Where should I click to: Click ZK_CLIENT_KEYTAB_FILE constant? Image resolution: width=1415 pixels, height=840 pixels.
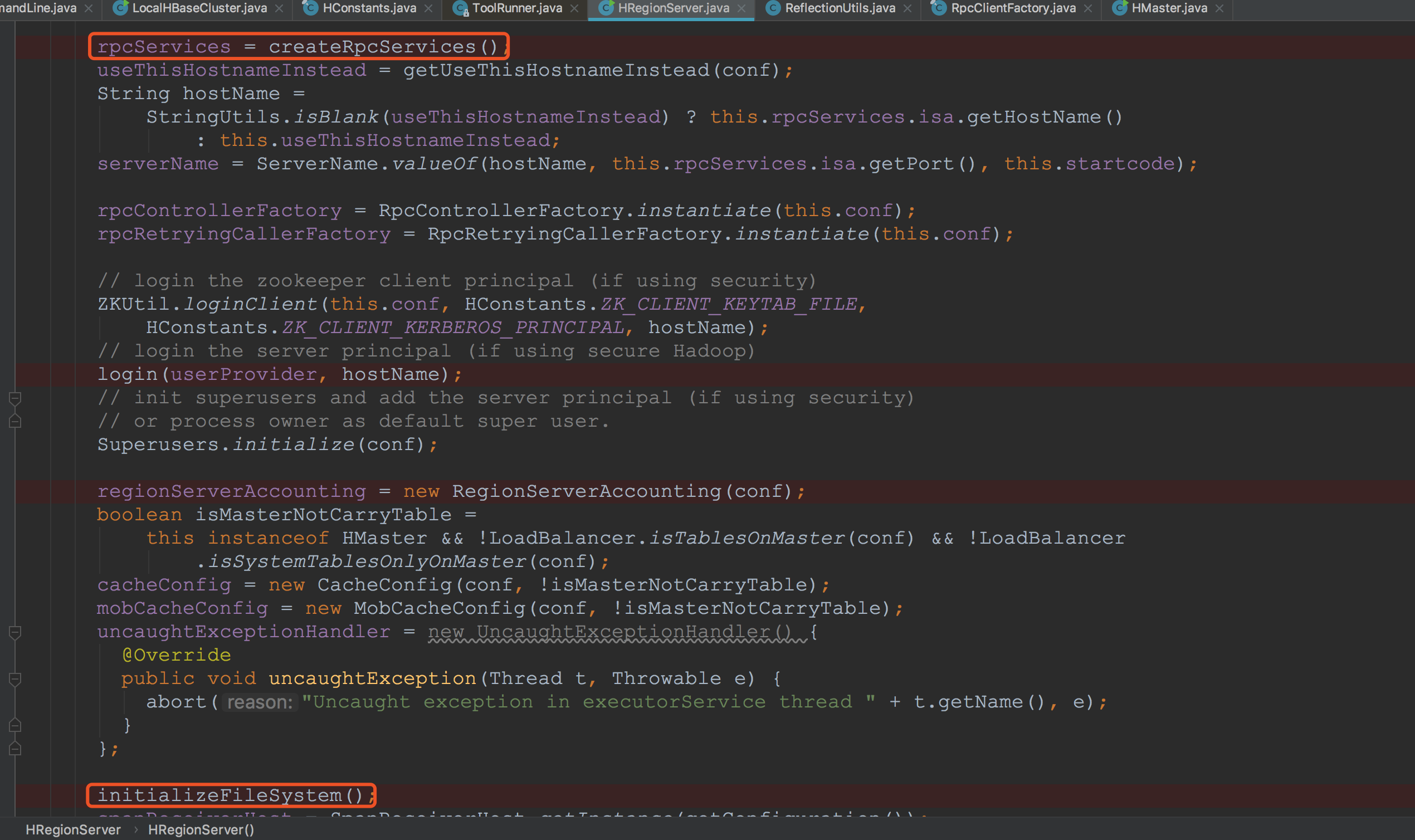pos(729,304)
